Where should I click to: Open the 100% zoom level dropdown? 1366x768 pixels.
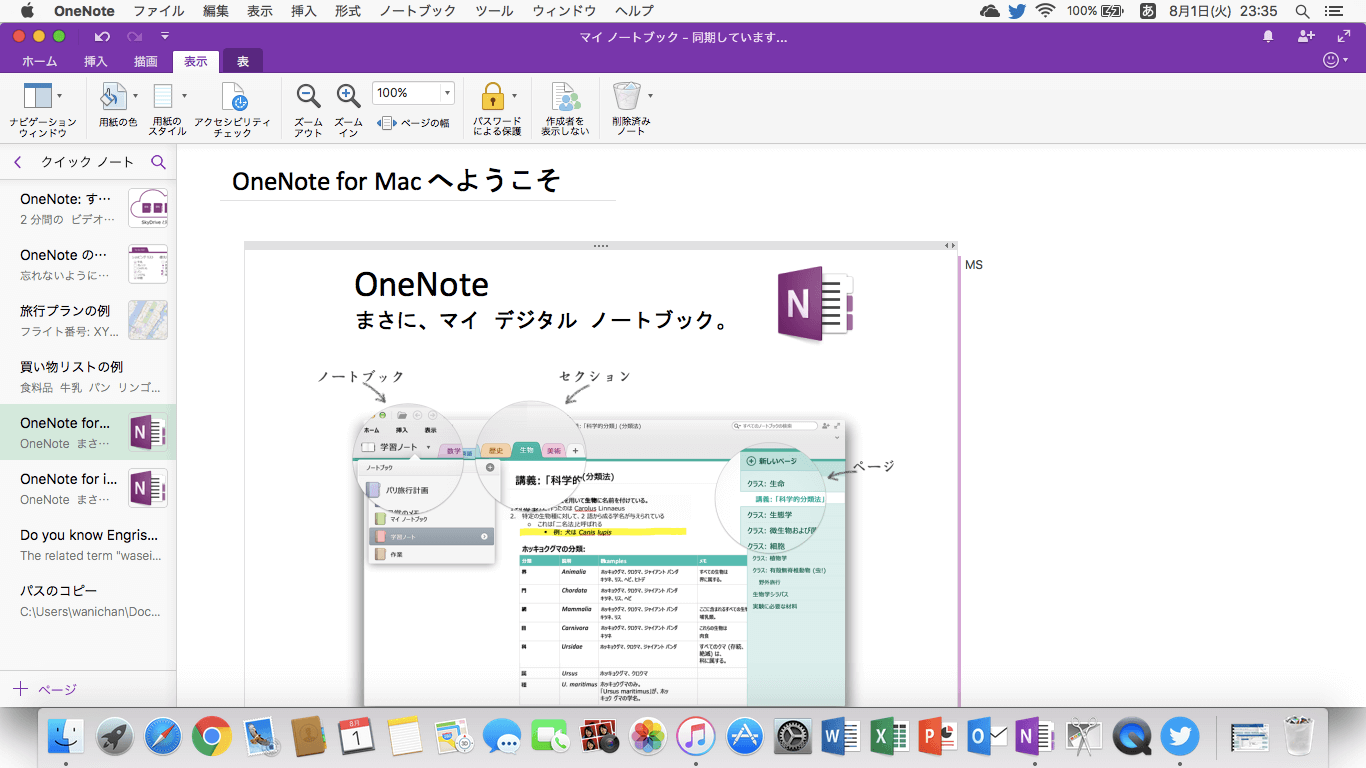pyautogui.click(x=447, y=93)
